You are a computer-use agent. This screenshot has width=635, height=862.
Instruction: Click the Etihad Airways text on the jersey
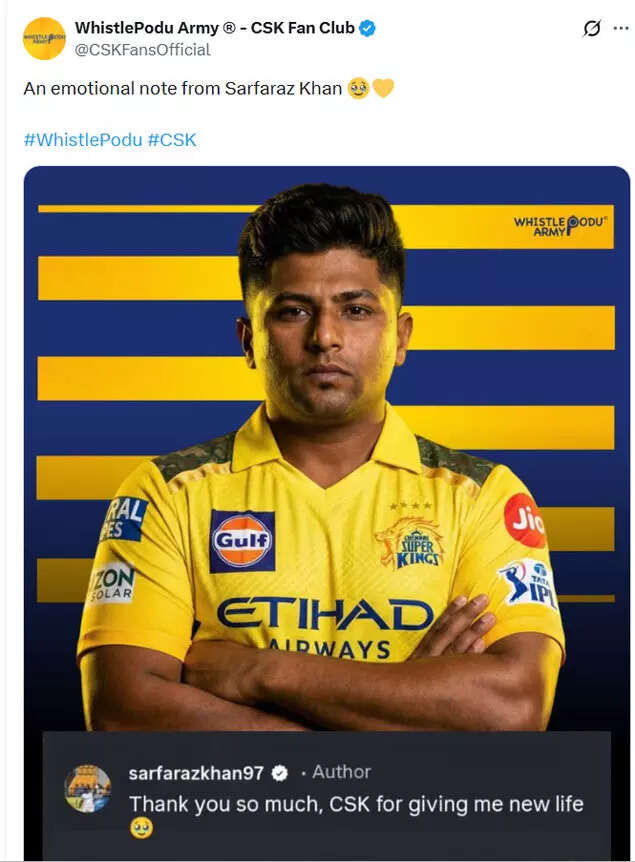click(325, 628)
